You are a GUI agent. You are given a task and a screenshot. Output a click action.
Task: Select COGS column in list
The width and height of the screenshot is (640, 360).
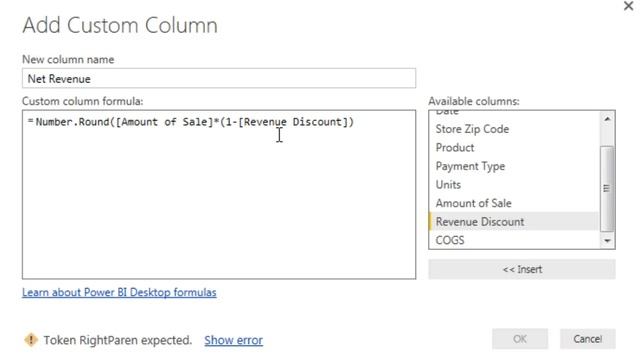click(x=514, y=240)
